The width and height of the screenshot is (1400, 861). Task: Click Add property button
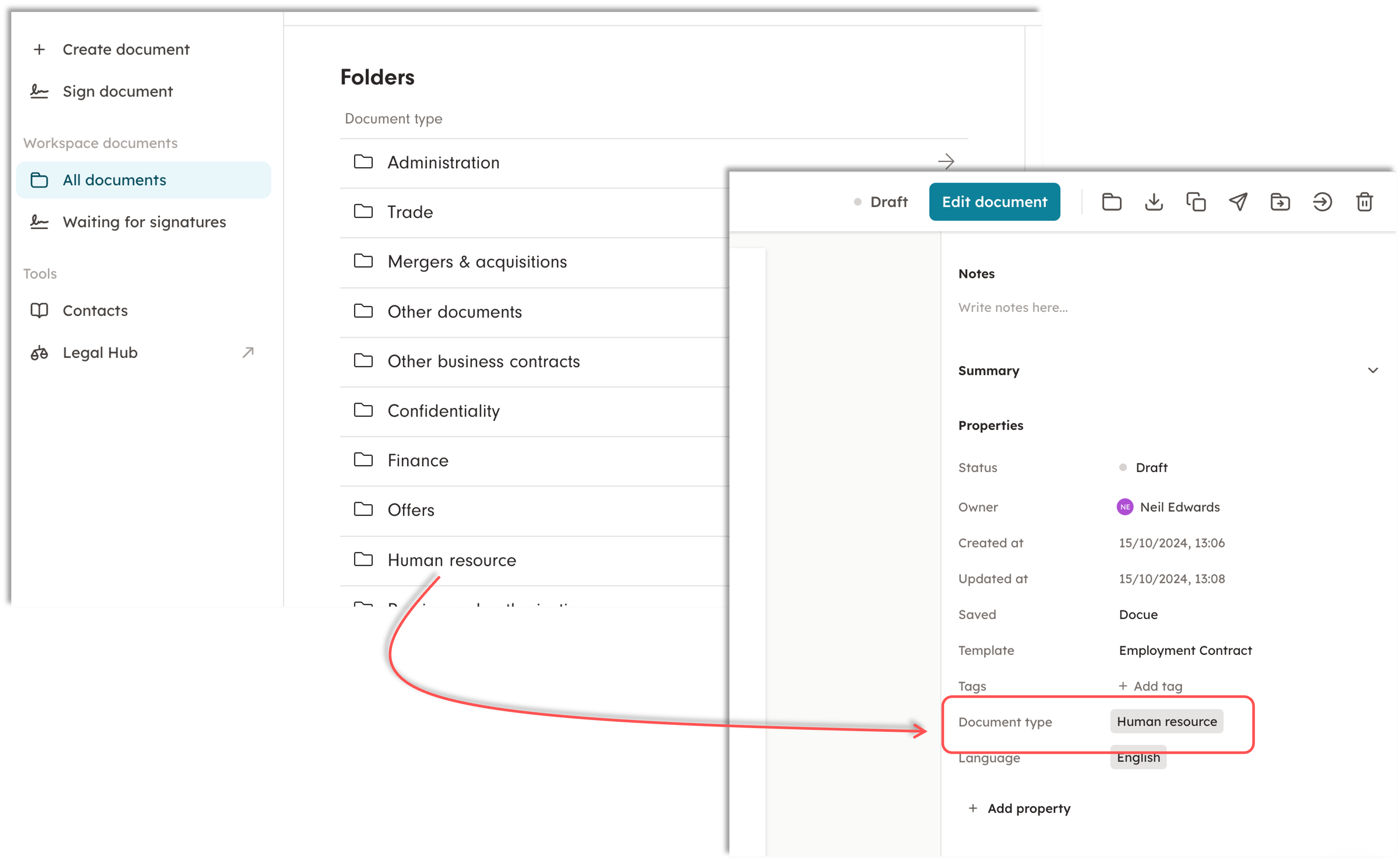click(x=1020, y=809)
